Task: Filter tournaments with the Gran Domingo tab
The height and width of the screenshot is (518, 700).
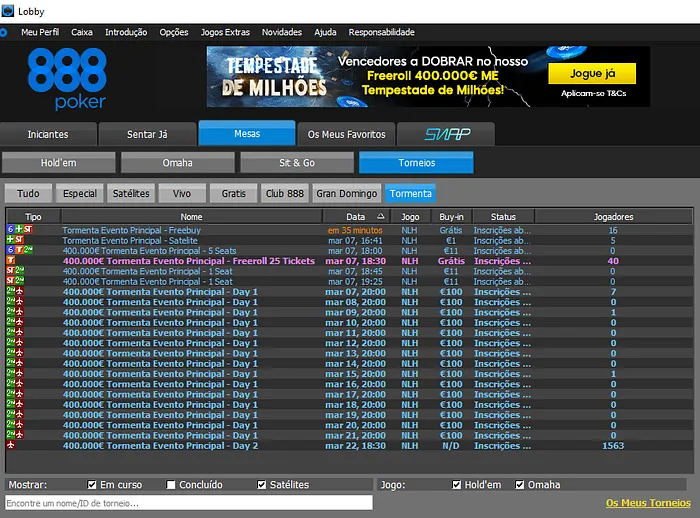Action: [347, 193]
